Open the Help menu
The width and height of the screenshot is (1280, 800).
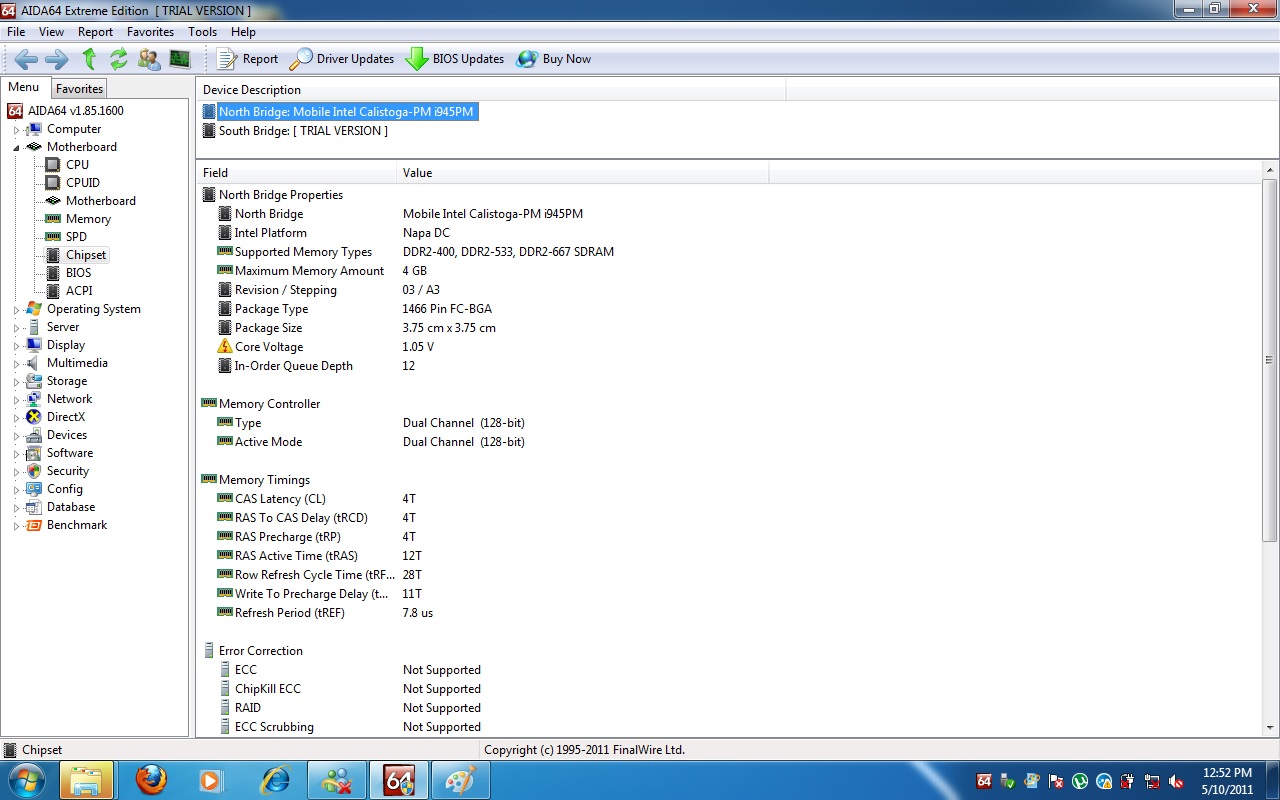[243, 32]
